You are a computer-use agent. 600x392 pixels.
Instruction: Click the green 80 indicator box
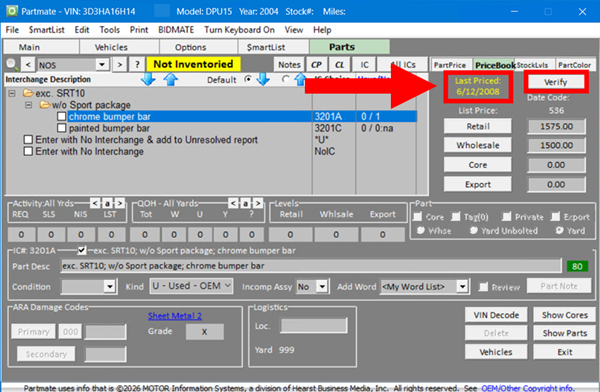coord(577,266)
